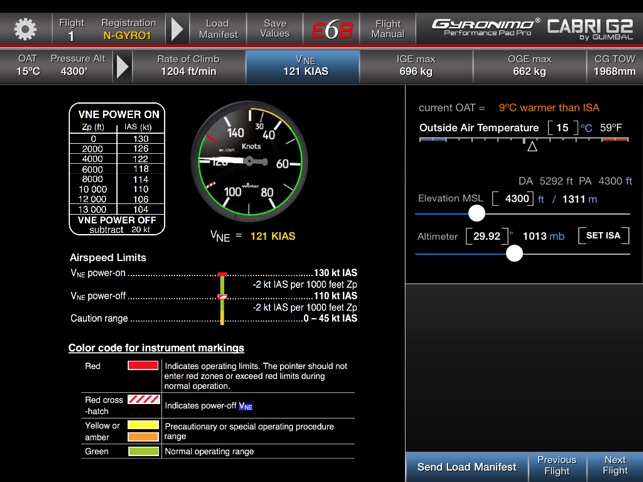The image size is (643, 482).
Task: Tap the highlighted VNE link in legend
Action: 246,406
